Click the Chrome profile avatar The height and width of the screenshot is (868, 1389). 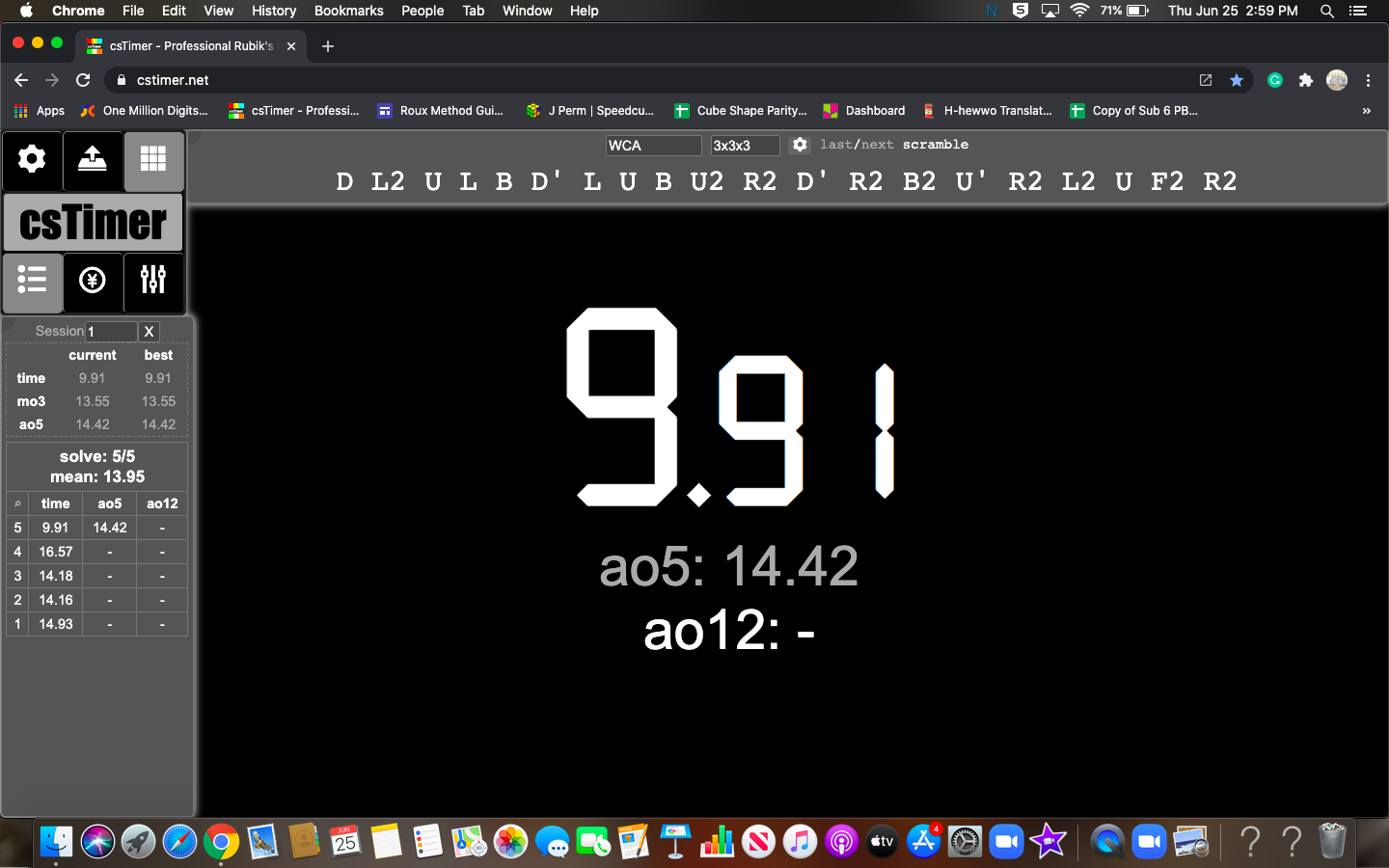pyautogui.click(x=1337, y=80)
